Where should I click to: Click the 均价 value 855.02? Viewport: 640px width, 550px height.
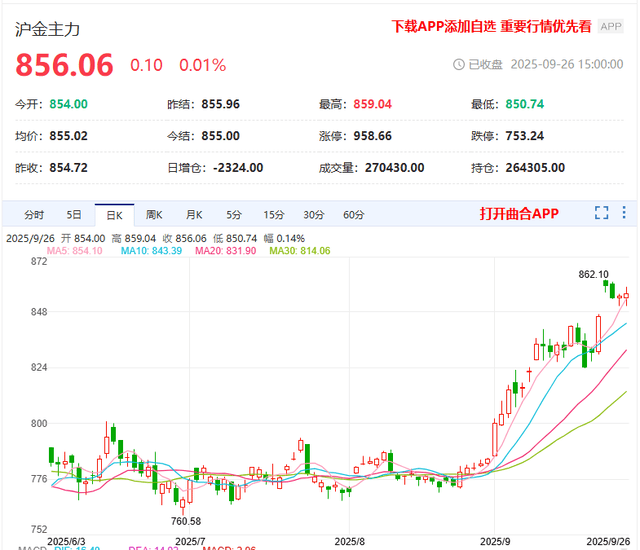(x=69, y=136)
